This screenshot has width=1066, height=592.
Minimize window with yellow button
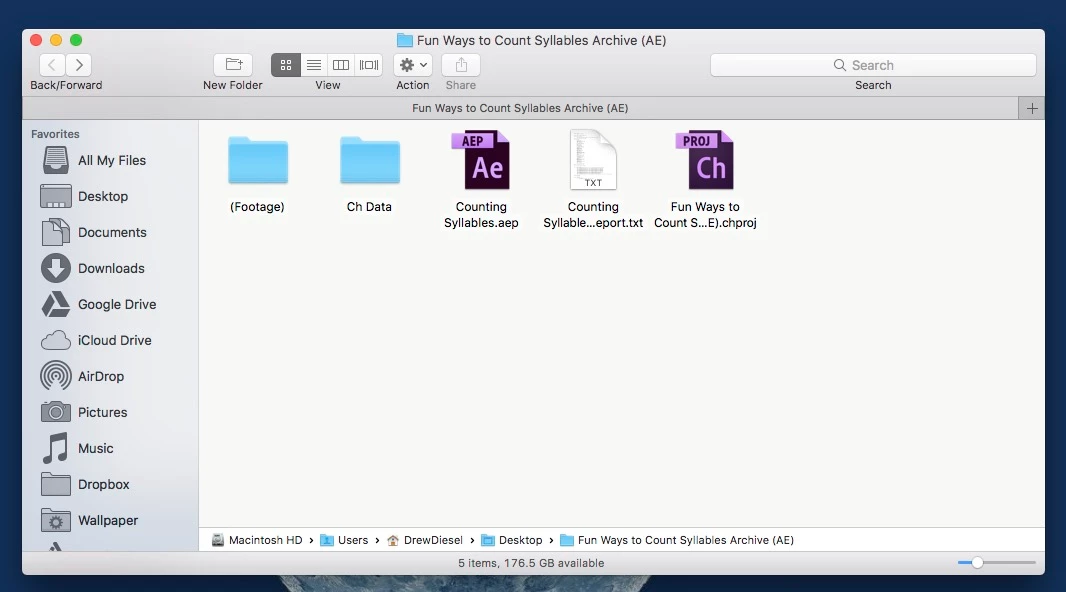click(x=56, y=40)
